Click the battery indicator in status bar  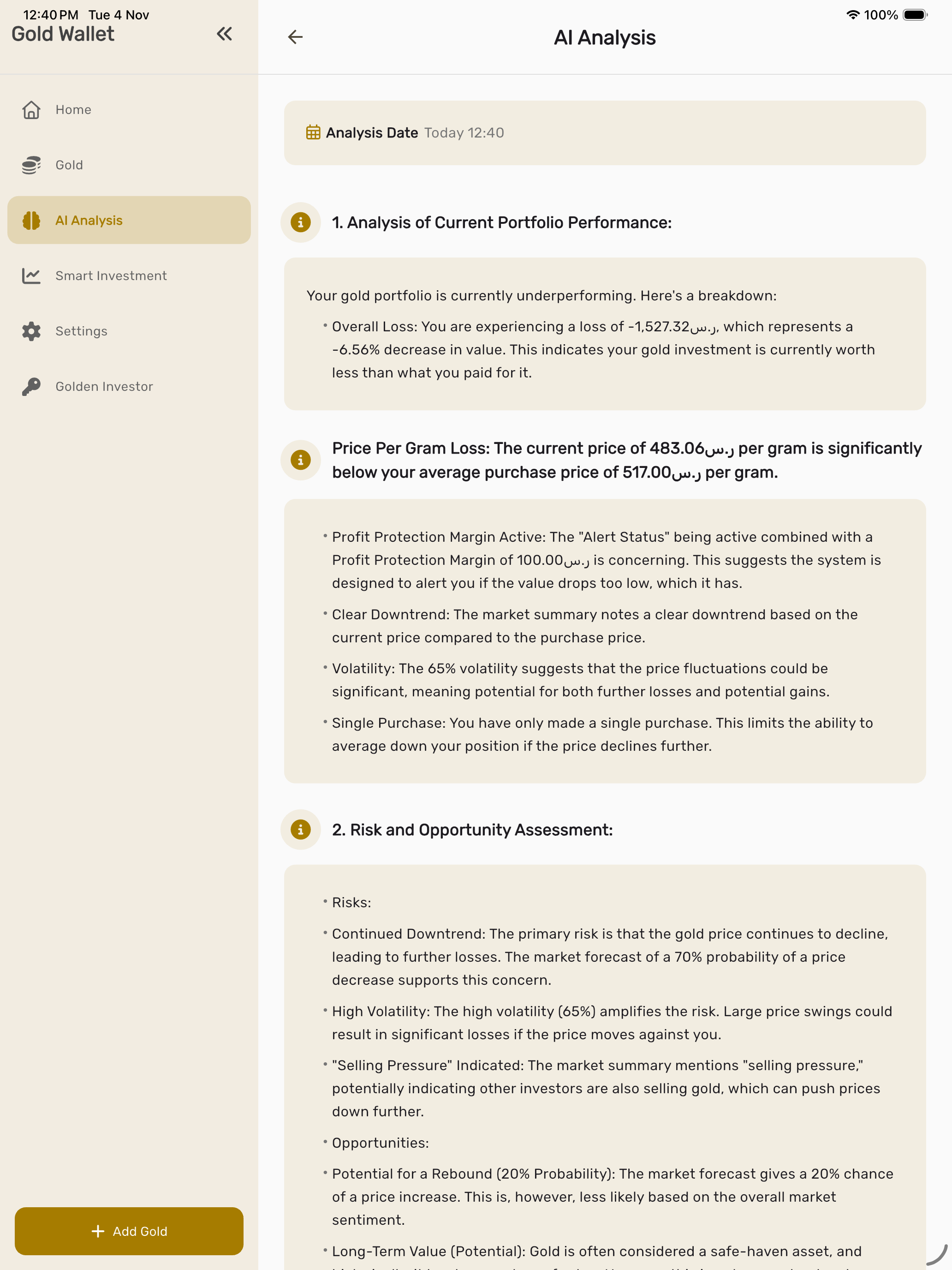[x=915, y=15]
